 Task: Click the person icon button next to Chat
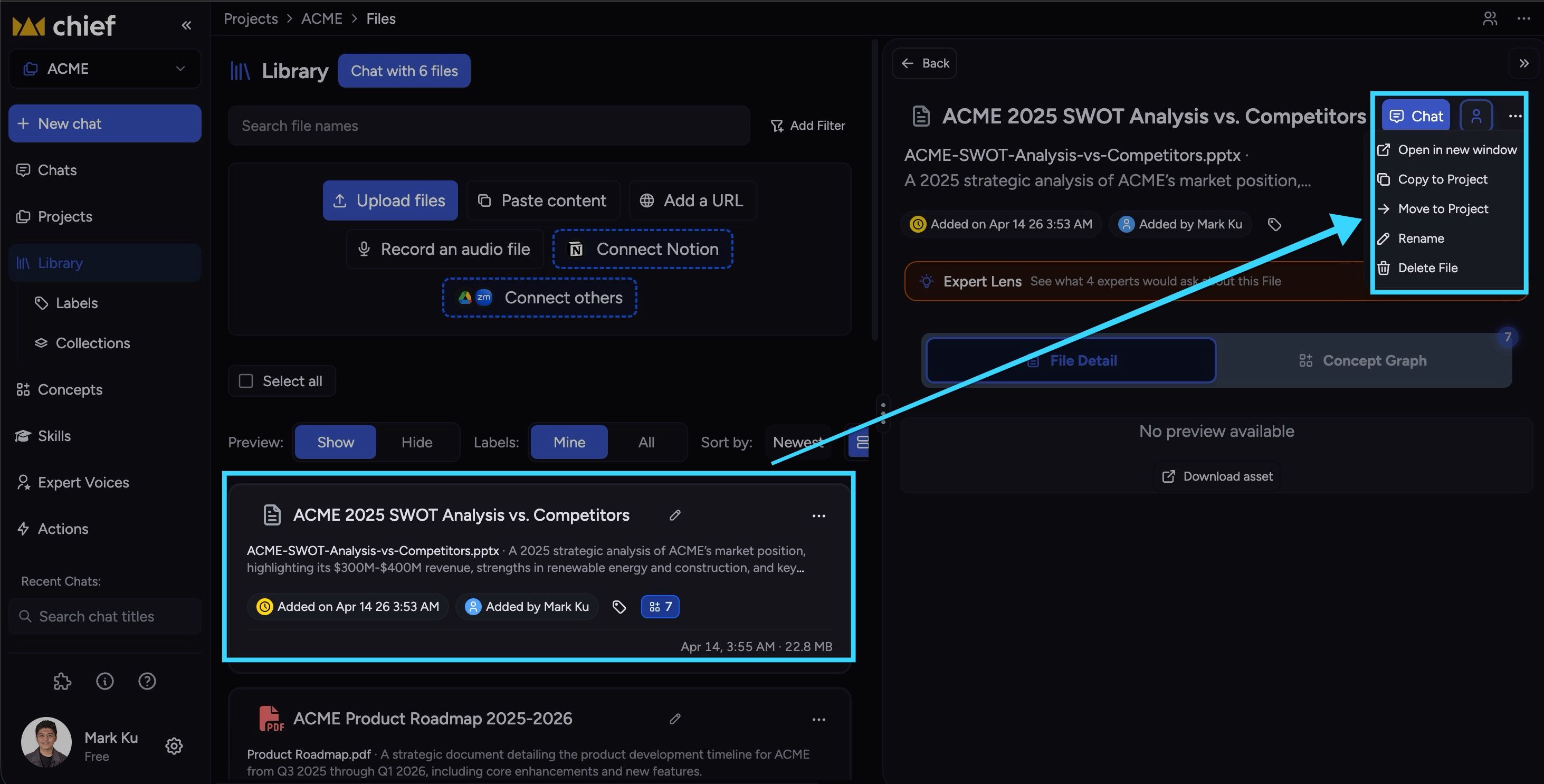[x=1476, y=116]
